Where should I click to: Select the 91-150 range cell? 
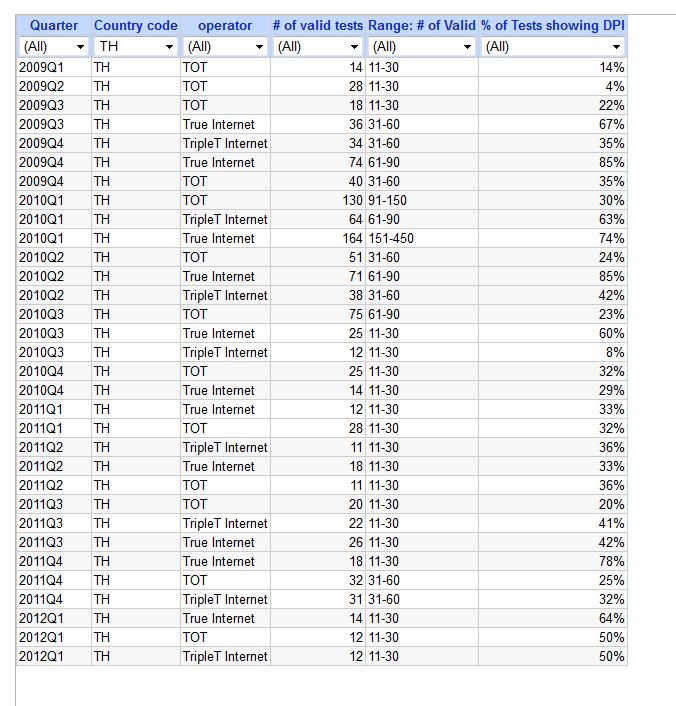pyautogui.click(x=422, y=200)
